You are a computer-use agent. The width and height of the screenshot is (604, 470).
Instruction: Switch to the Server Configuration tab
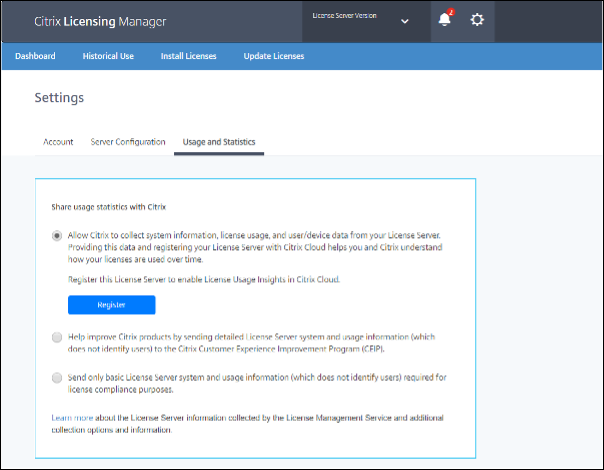click(x=128, y=142)
